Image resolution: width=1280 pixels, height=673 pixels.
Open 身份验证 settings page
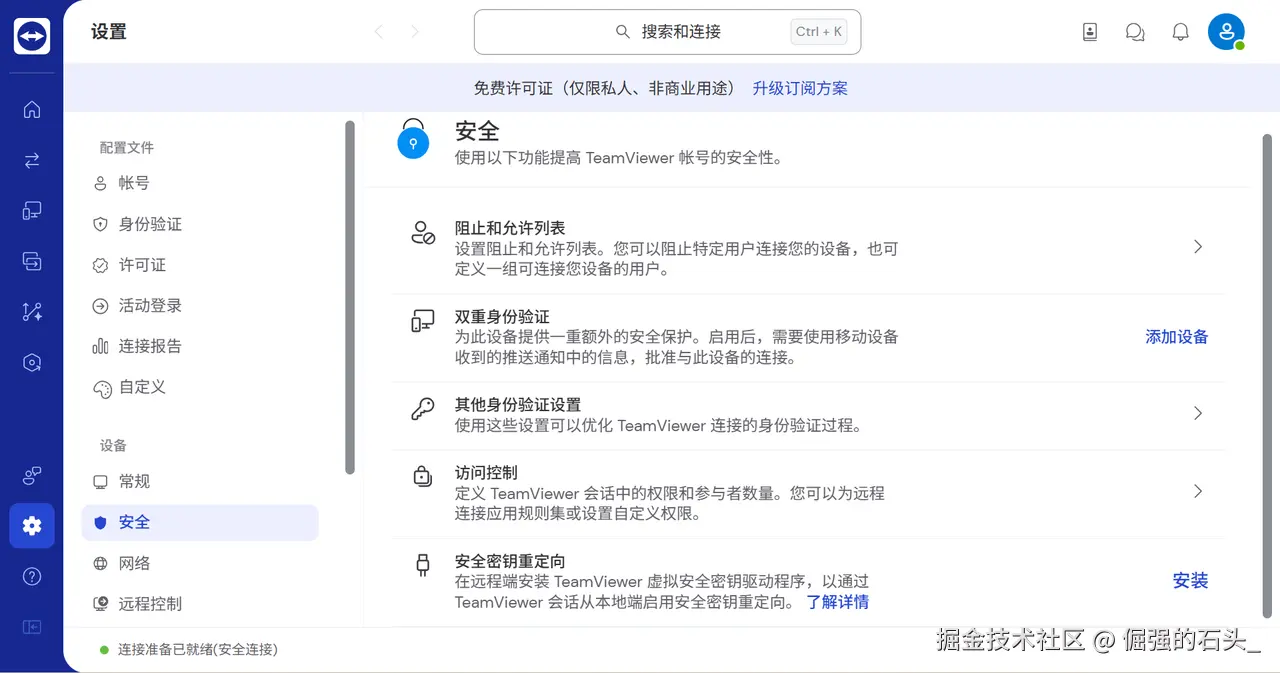pyautogui.click(x=200, y=224)
